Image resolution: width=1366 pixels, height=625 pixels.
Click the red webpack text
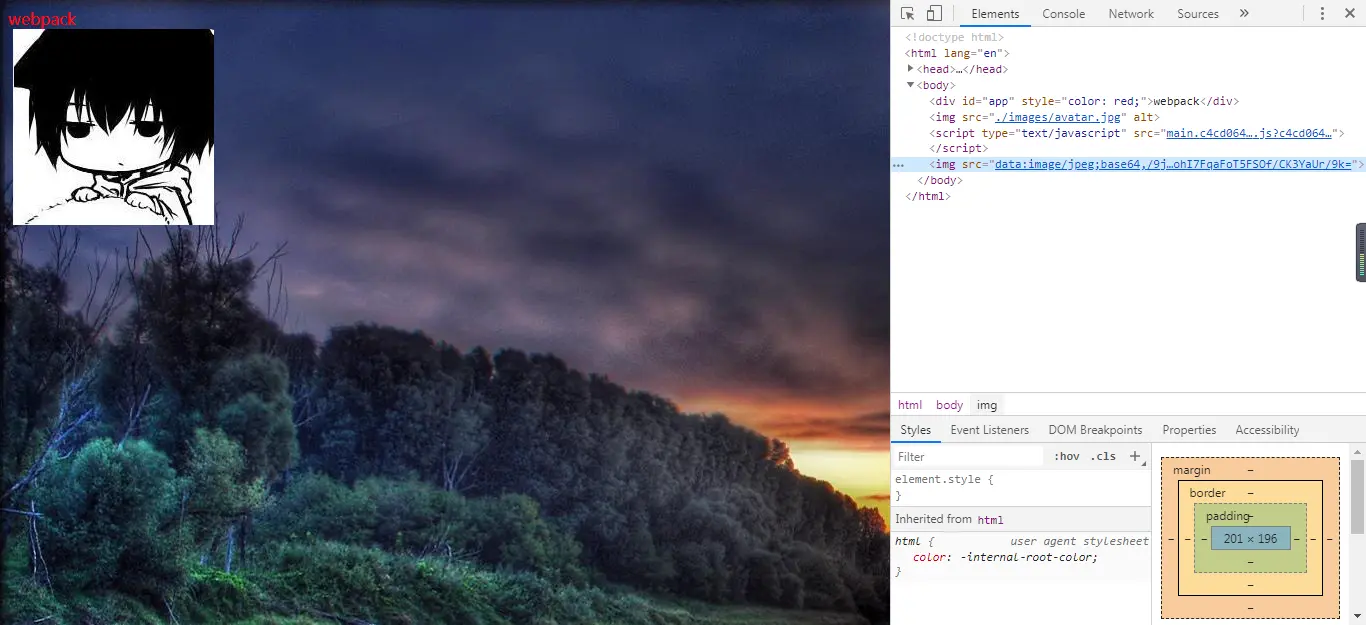42,19
